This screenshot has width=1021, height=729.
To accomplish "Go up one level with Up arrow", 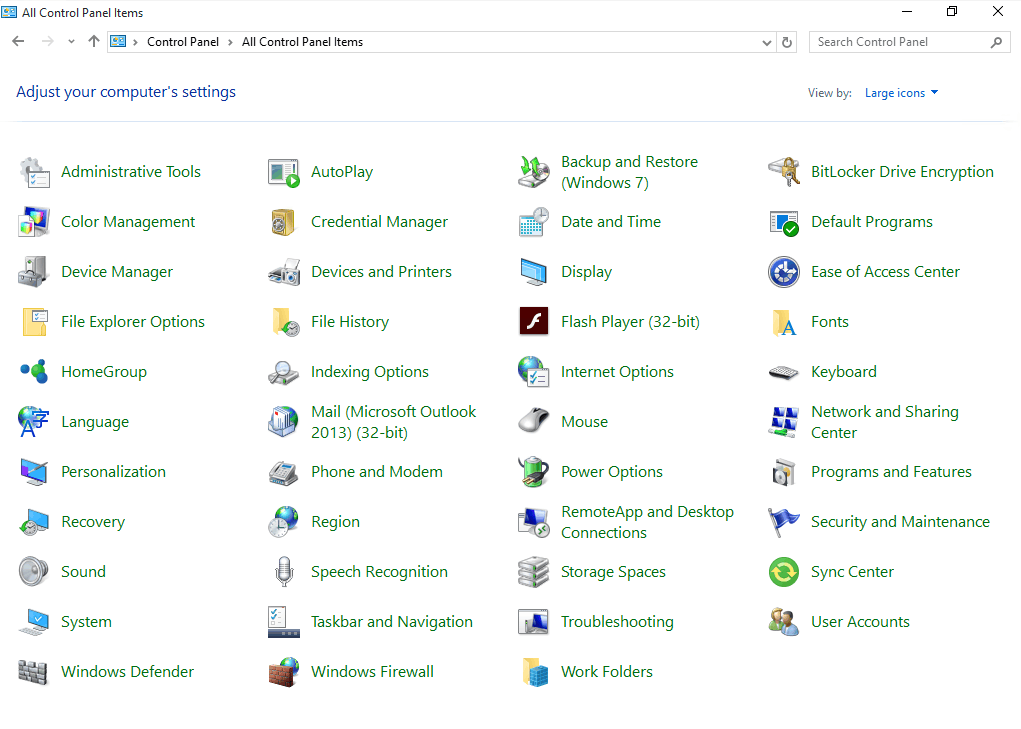I will (94, 42).
